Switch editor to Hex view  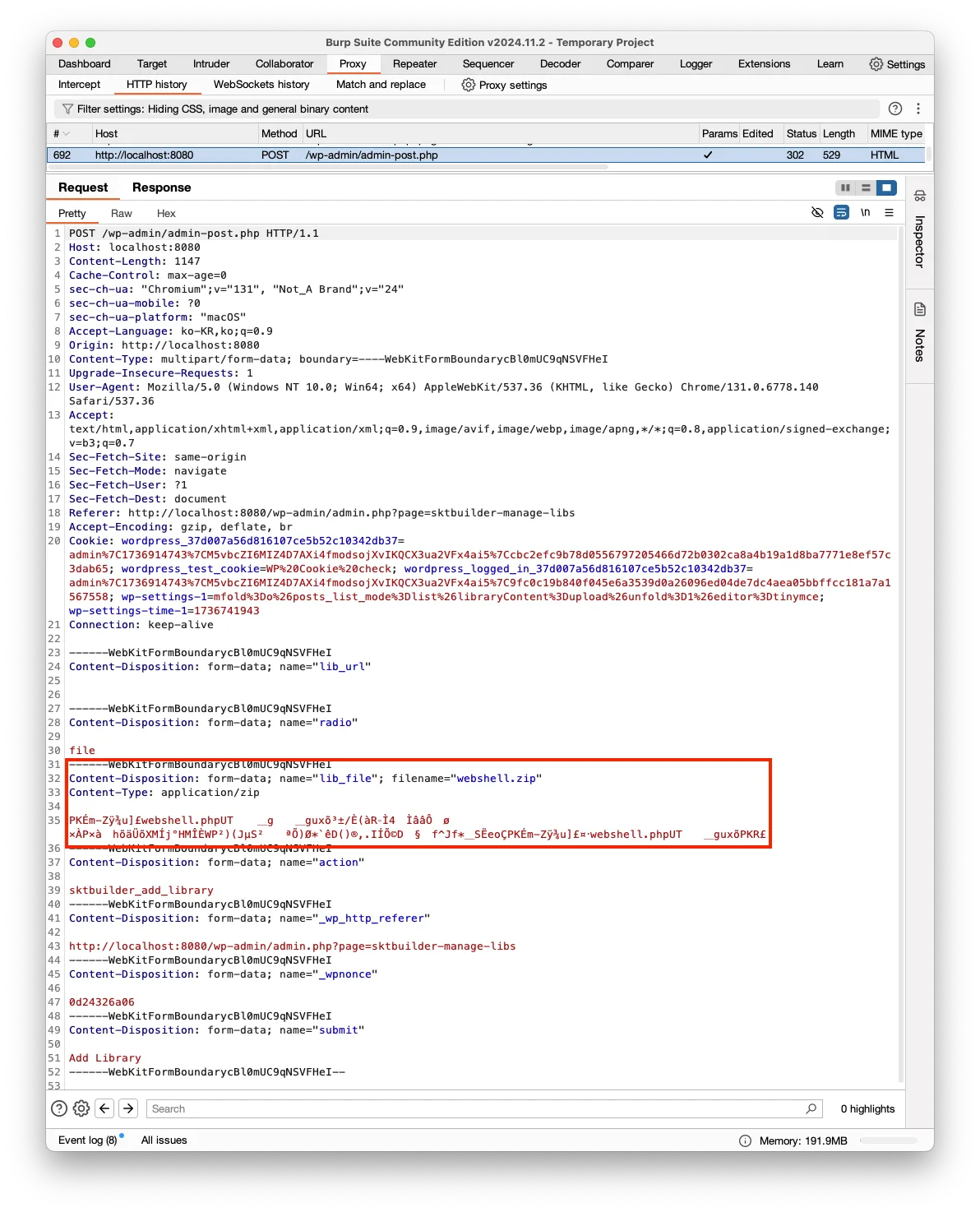point(166,213)
